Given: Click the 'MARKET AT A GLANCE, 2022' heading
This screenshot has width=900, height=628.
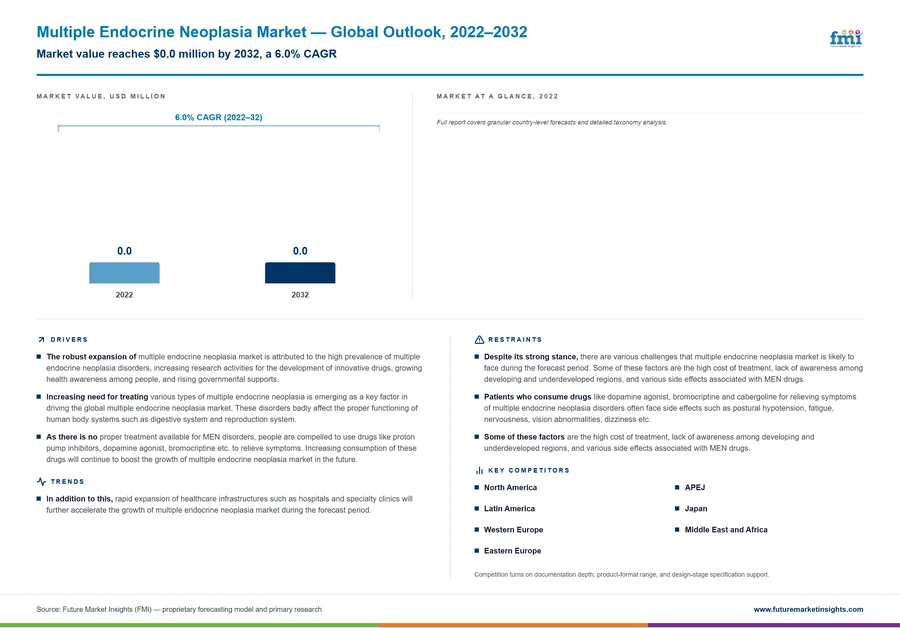Looking at the screenshot, I should point(497,96).
